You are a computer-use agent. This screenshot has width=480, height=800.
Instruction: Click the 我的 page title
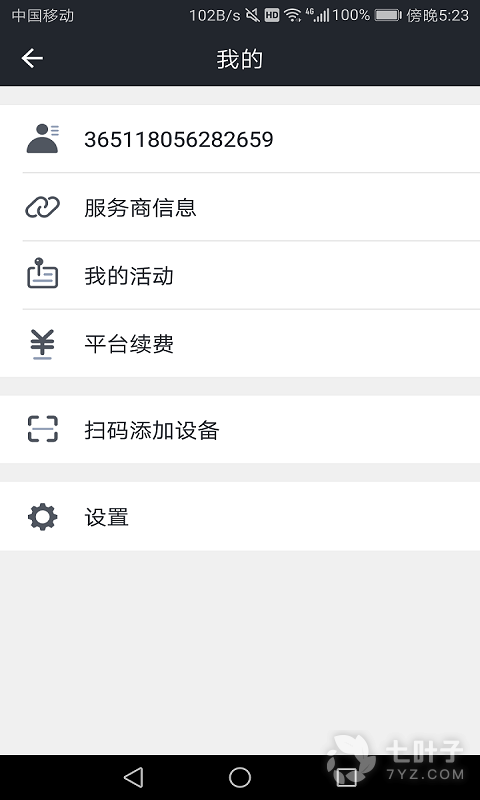pyautogui.click(x=240, y=59)
